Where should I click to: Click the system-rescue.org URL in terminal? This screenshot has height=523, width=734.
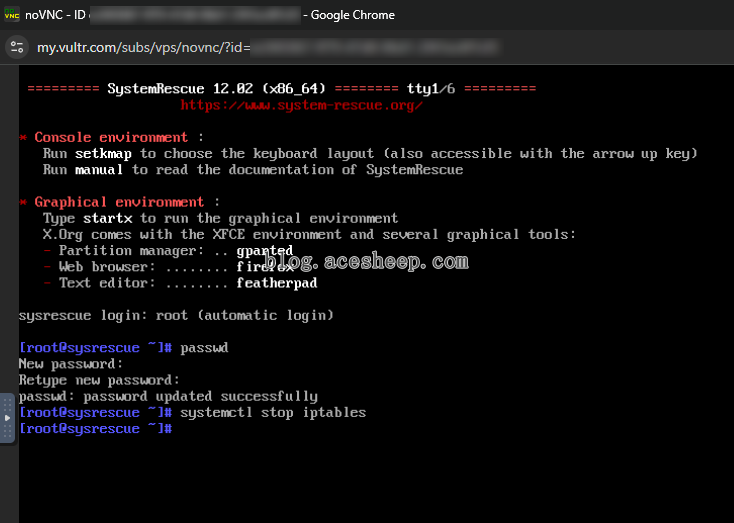[x=301, y=105]
